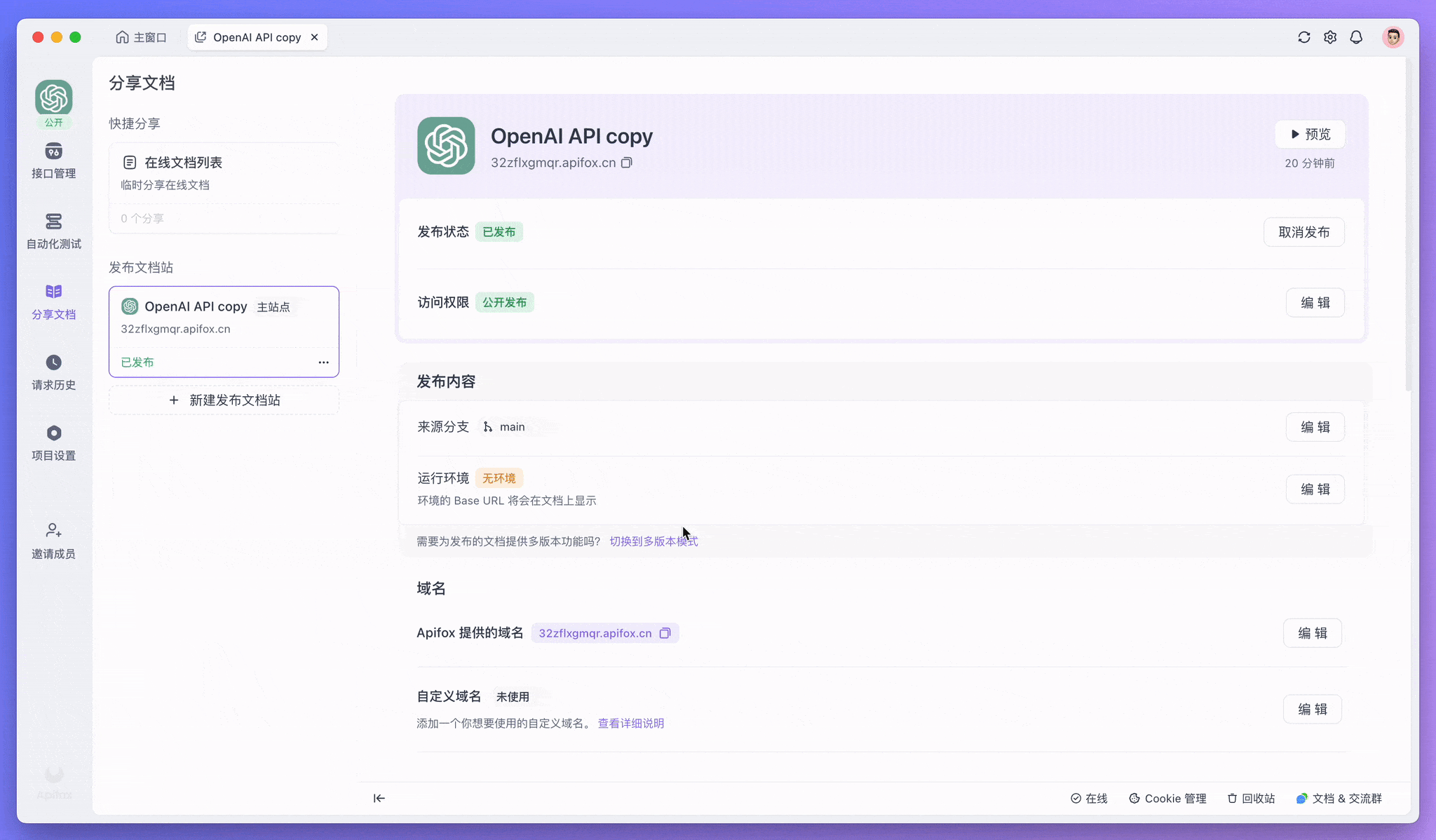The image size is (1436, 840).
Task: Edit the 运行环境 setting
Action: coord(1315,489)
